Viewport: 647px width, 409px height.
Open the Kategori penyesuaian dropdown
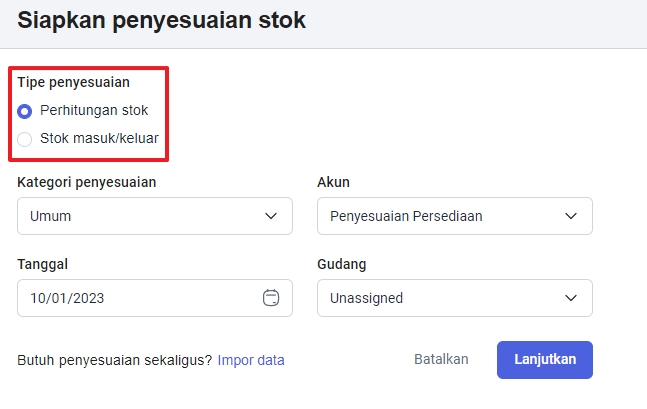pos(155,216)
